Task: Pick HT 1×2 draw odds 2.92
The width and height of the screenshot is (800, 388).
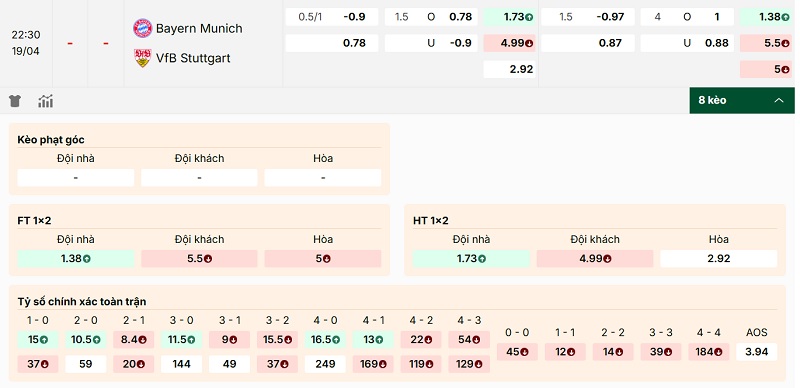Action: (718, 258)
